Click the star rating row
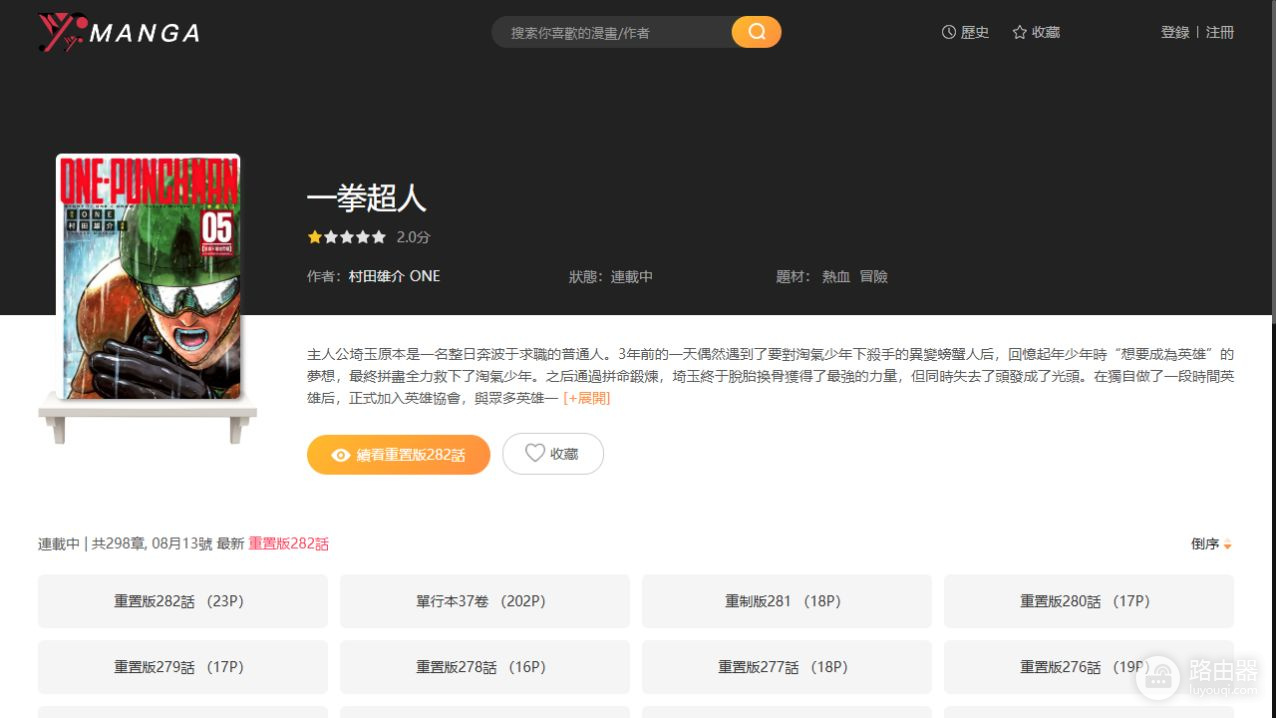The image size is (1276, 718). [347, 237]
